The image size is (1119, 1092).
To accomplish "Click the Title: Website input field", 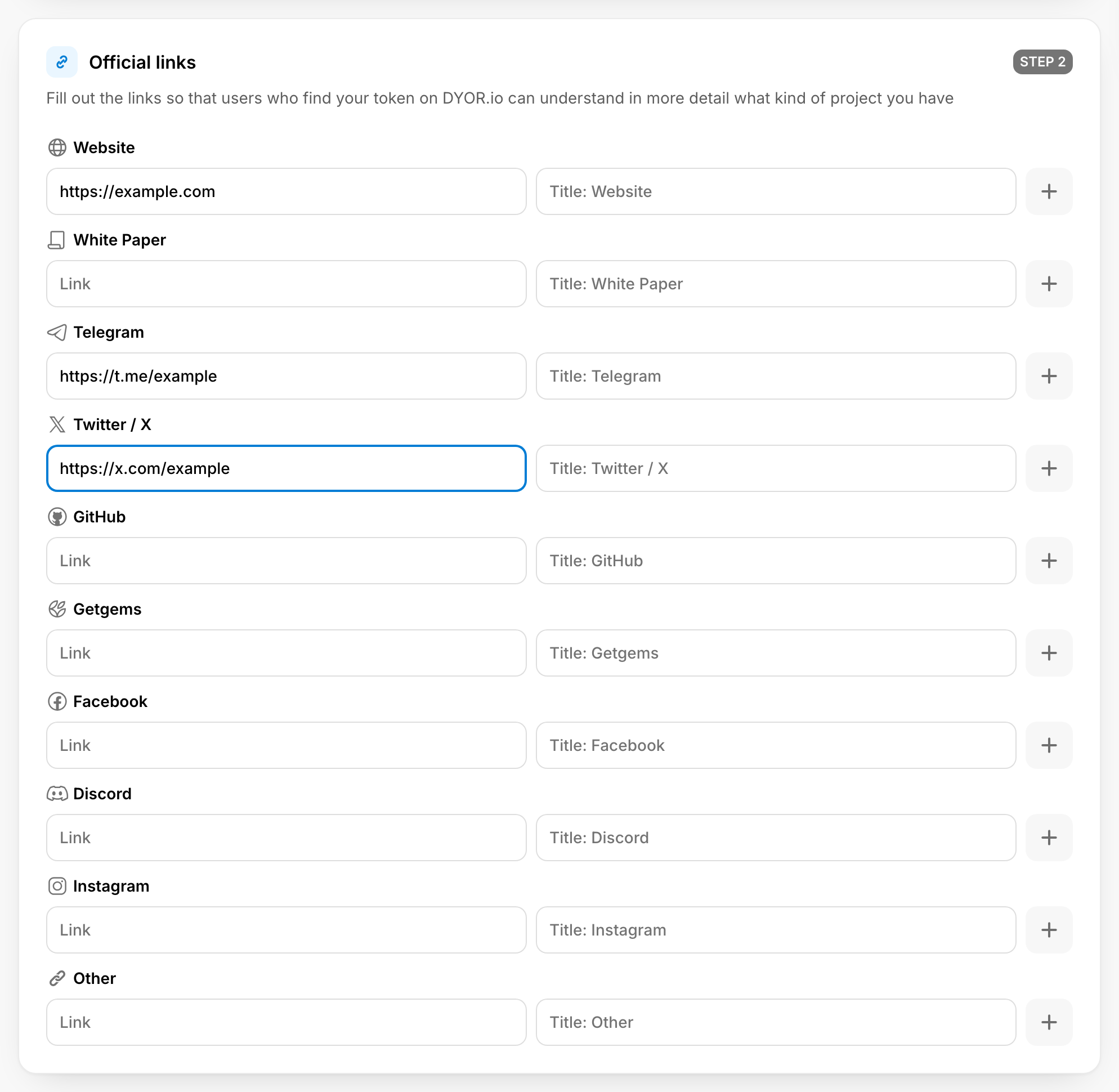I will [776, 191].
